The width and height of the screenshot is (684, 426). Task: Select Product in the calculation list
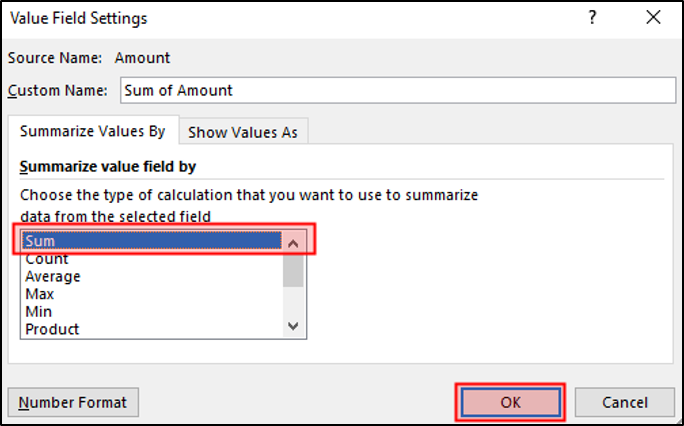point(52,328)
